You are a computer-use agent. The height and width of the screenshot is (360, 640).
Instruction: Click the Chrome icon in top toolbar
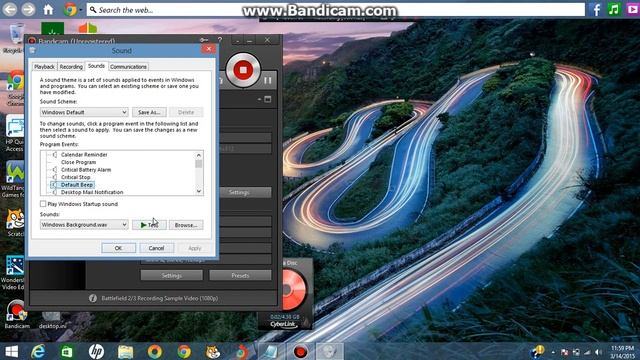click(x=70, y=9)
